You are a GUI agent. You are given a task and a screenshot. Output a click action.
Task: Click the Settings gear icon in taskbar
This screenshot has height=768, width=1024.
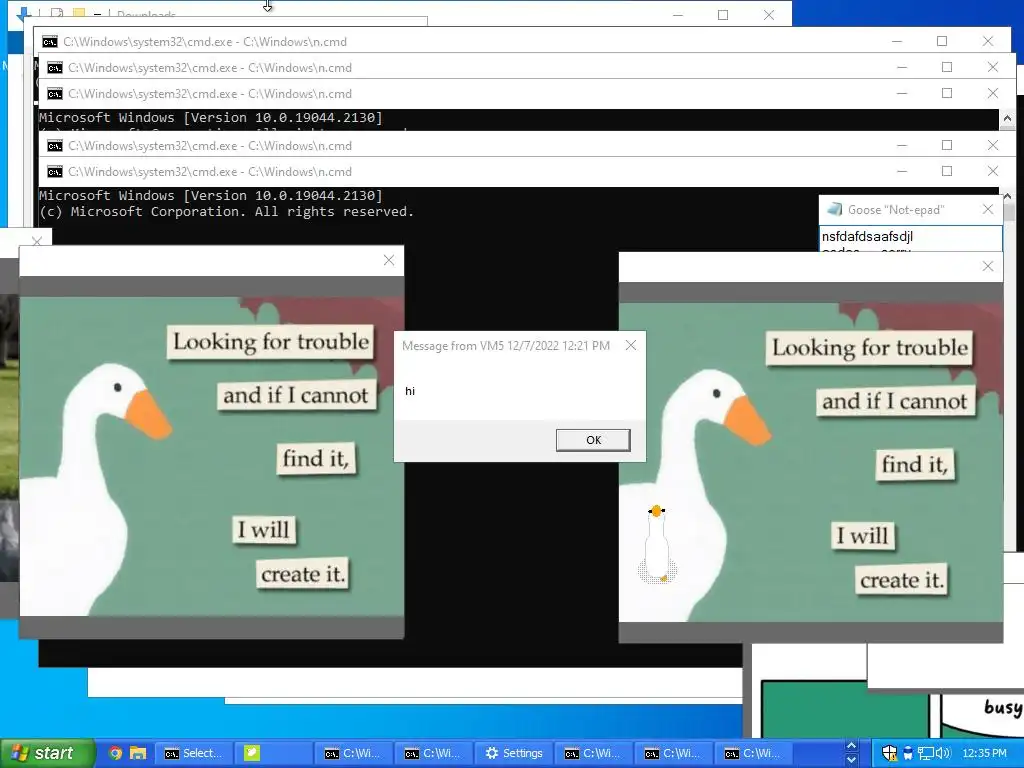tap(492, 753)
